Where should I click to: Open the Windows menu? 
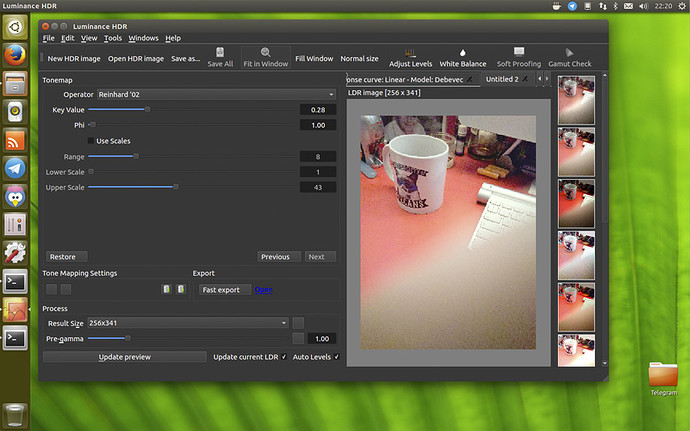(x=143, y=38)
